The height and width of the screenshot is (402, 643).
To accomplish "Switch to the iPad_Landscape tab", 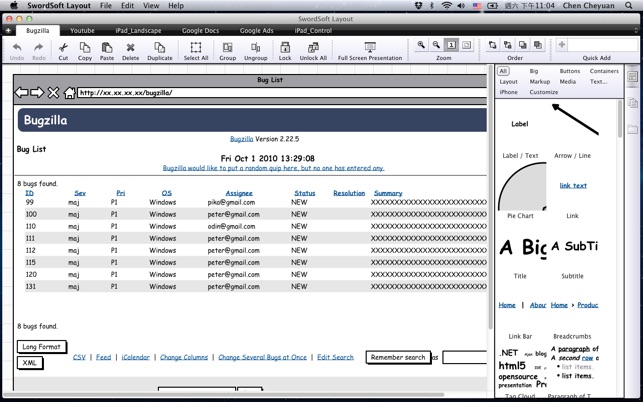I will tap(138, 31).
